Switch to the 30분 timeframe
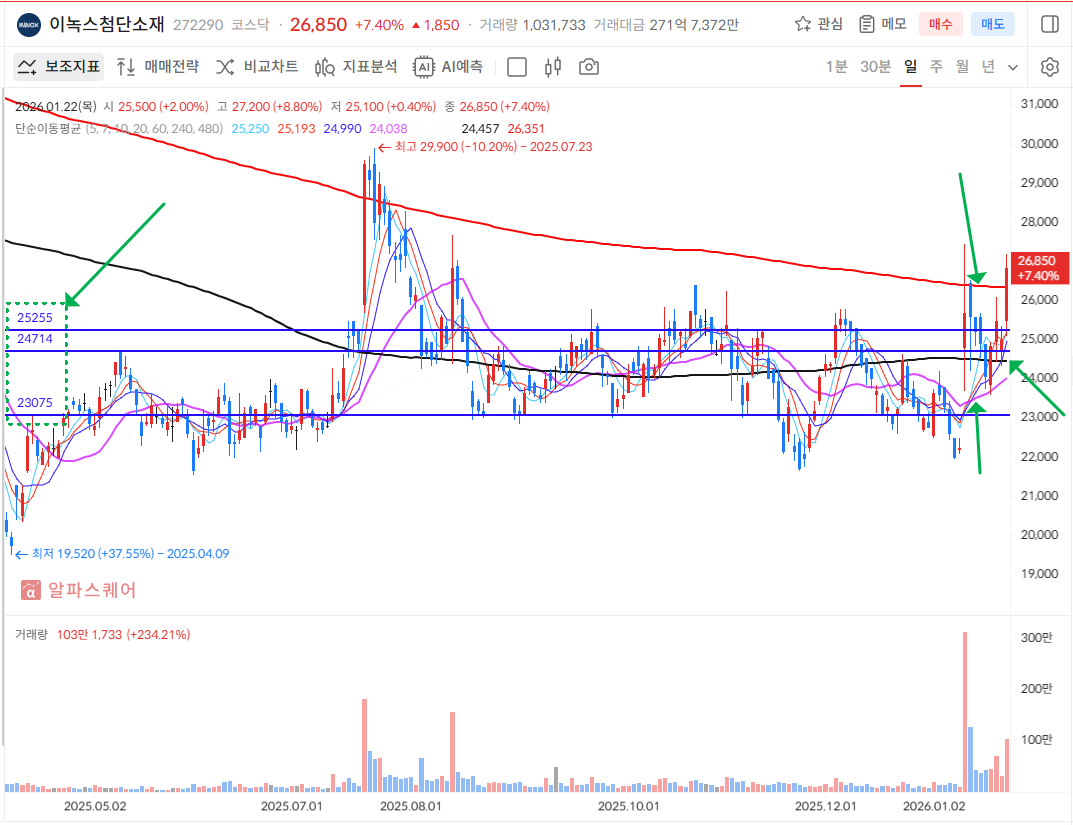 click(875, 67)
